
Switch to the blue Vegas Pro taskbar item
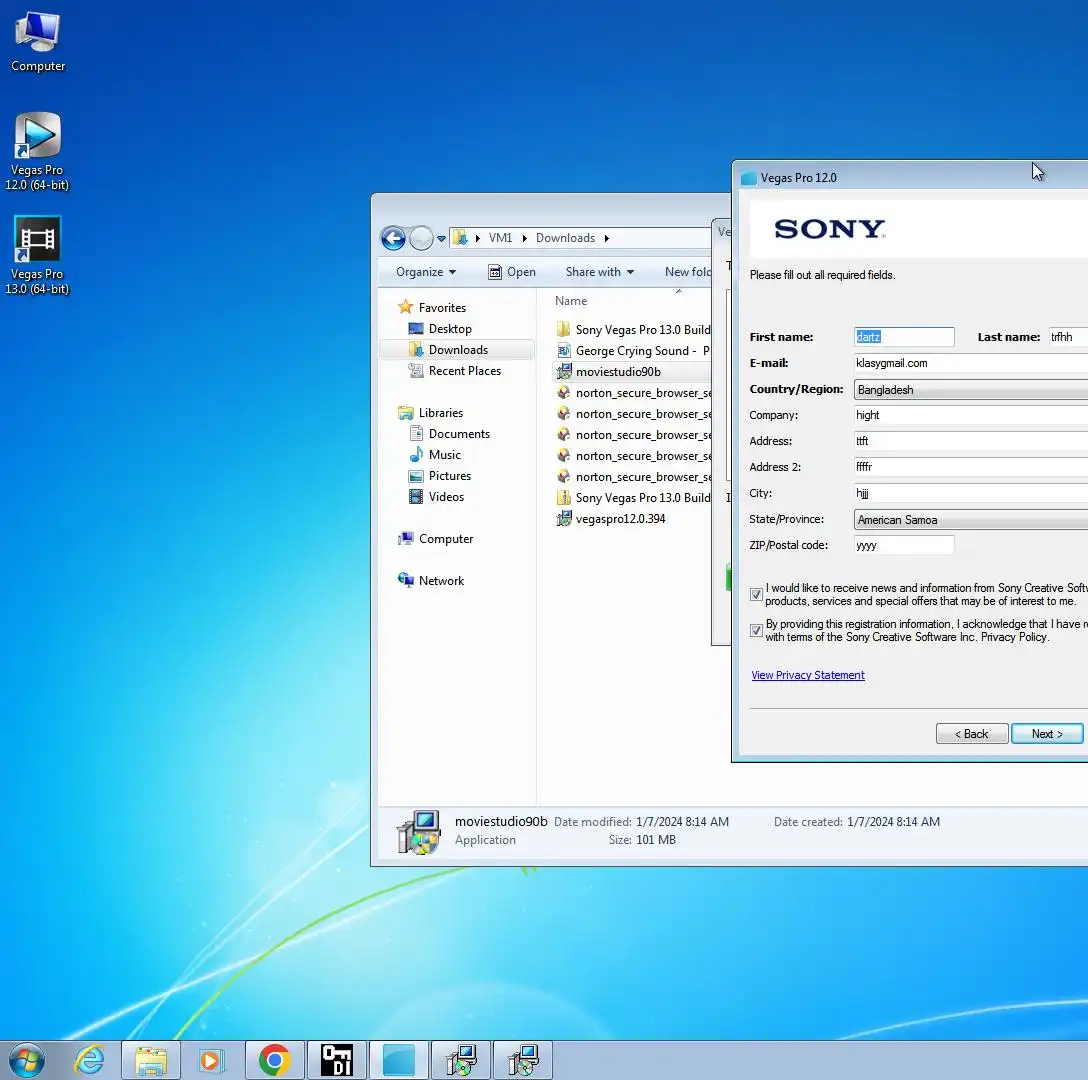[399, 1060]
